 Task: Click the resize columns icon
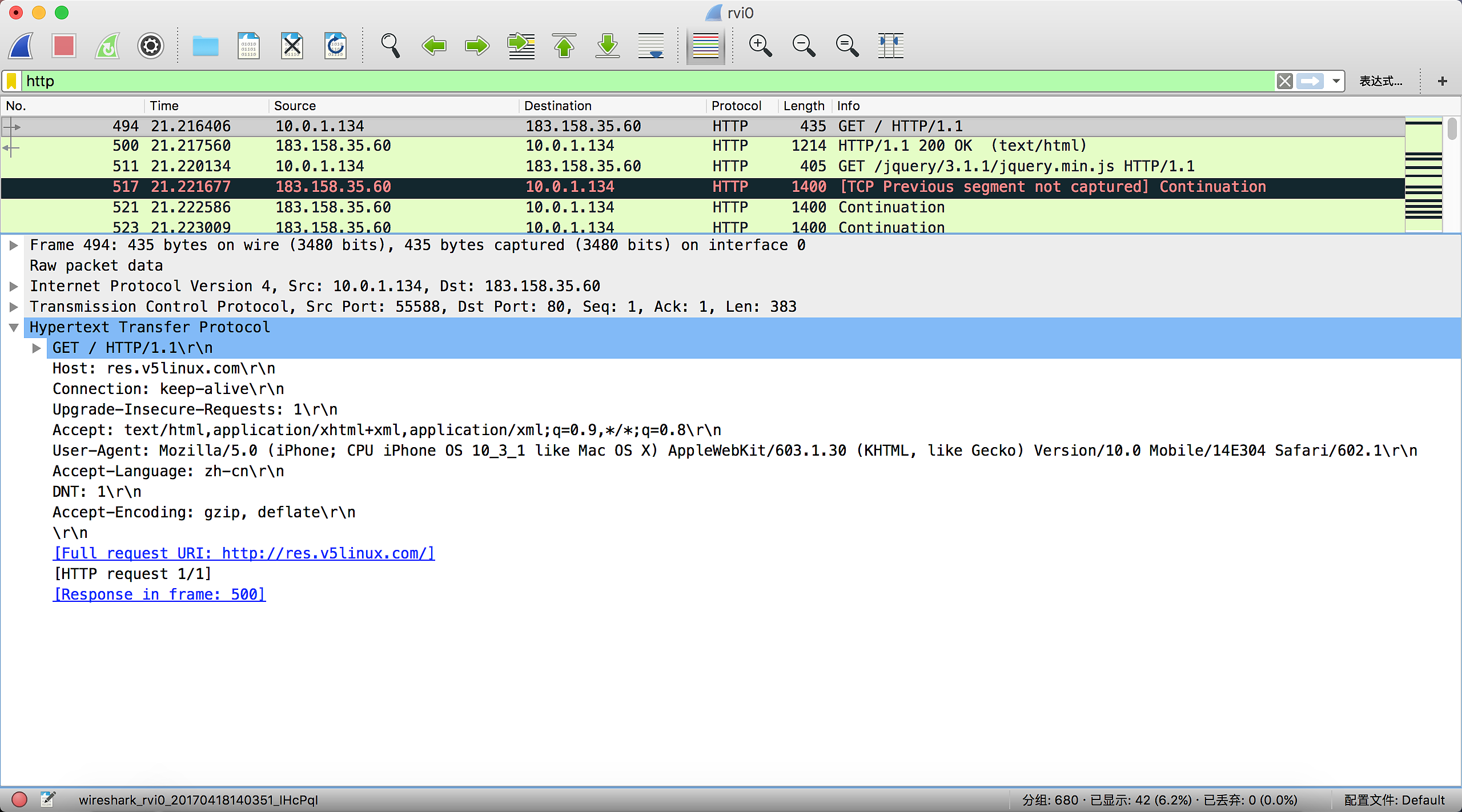click(x=890, y=46)
